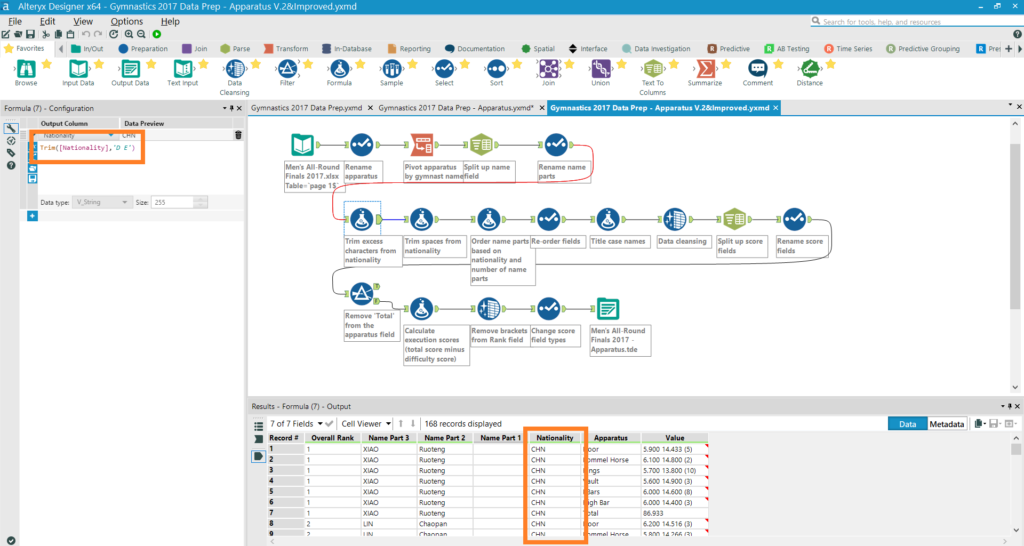Screen dimensions: 1024x546
Task: Click the Union tool icon
Action: tap(600, 69)
